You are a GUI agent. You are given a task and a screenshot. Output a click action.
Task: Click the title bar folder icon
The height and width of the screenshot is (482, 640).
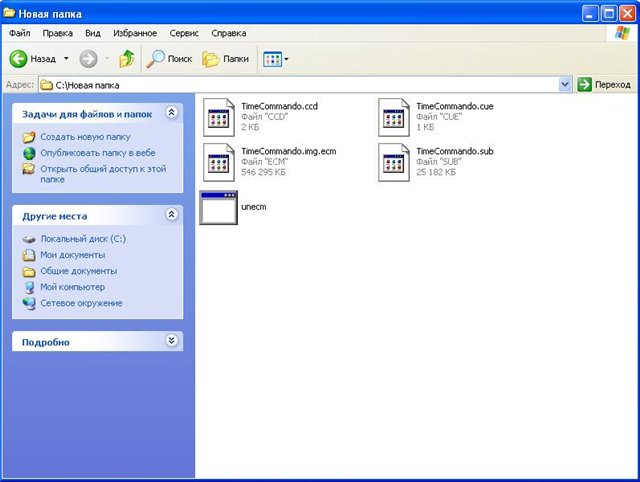[9, 13]
